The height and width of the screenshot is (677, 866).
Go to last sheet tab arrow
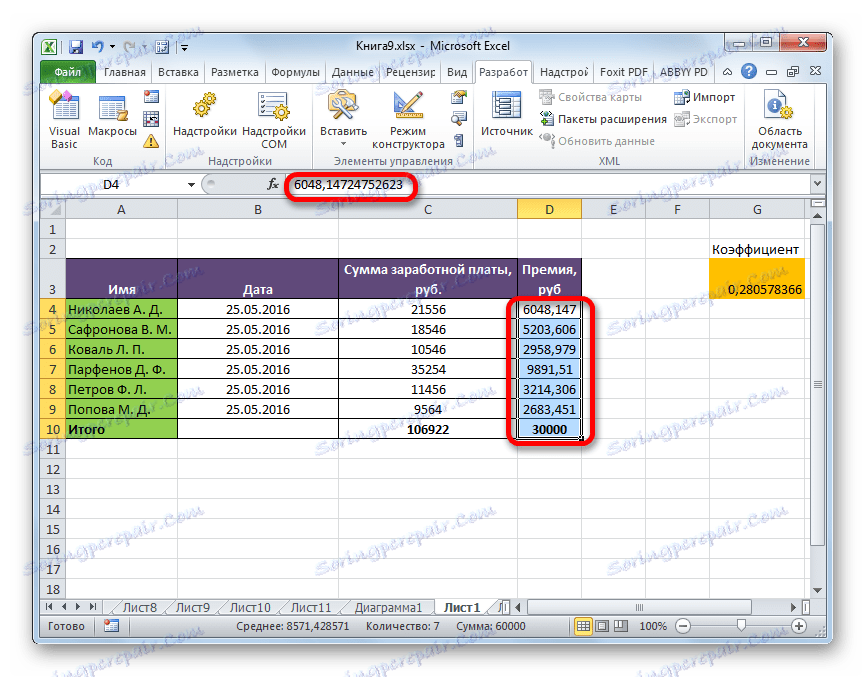click(93, 607)
